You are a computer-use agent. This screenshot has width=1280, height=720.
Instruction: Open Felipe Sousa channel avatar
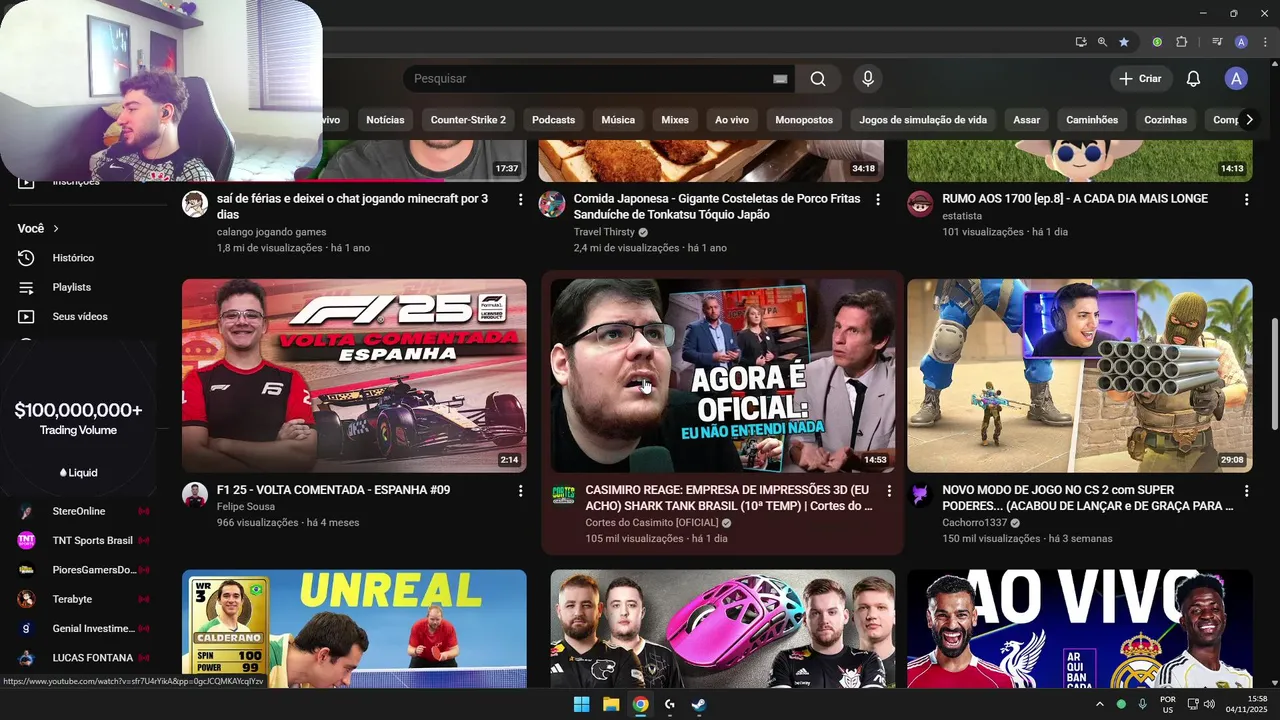(195, 495)
